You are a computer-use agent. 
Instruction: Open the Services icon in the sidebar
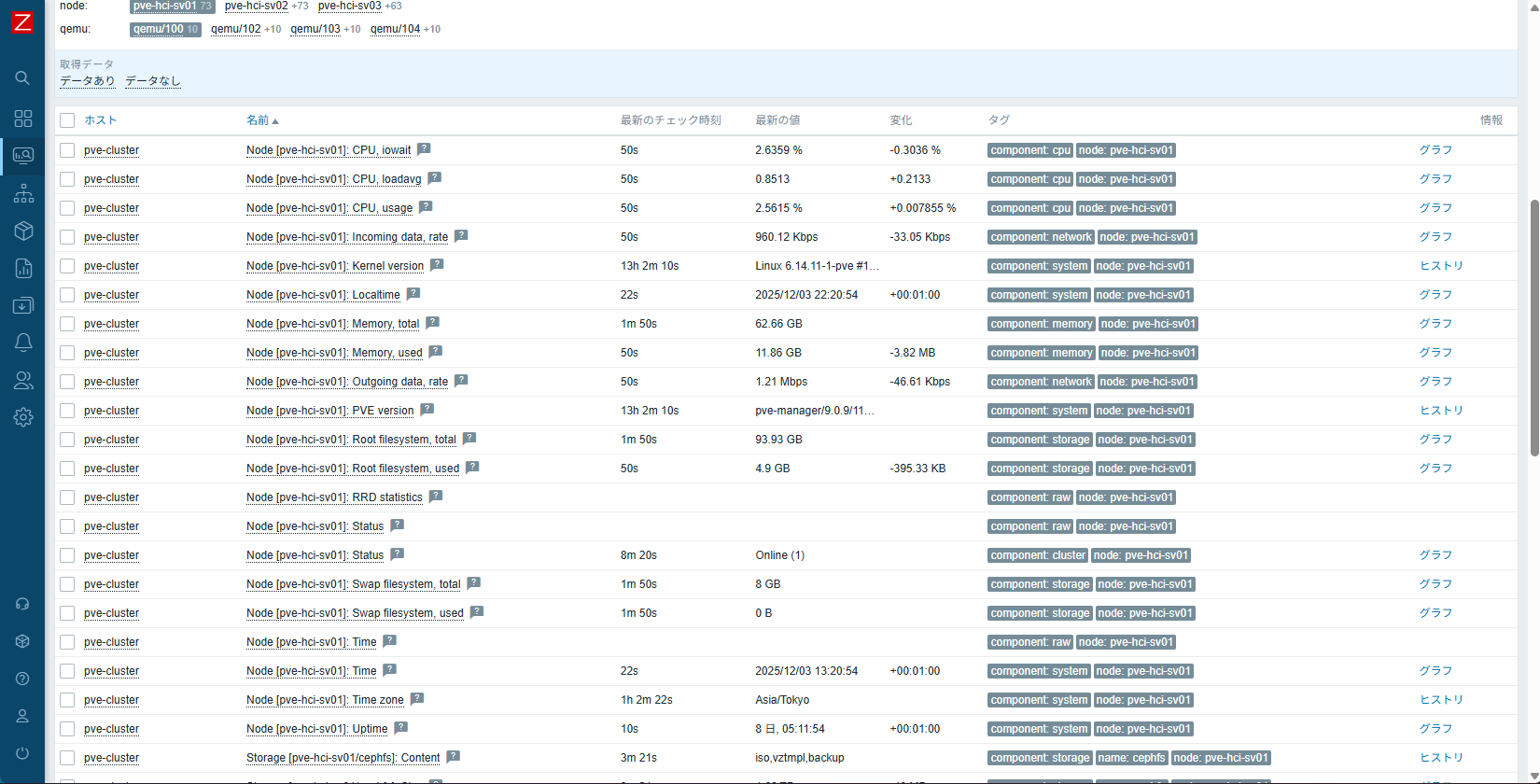click(23, 193)
